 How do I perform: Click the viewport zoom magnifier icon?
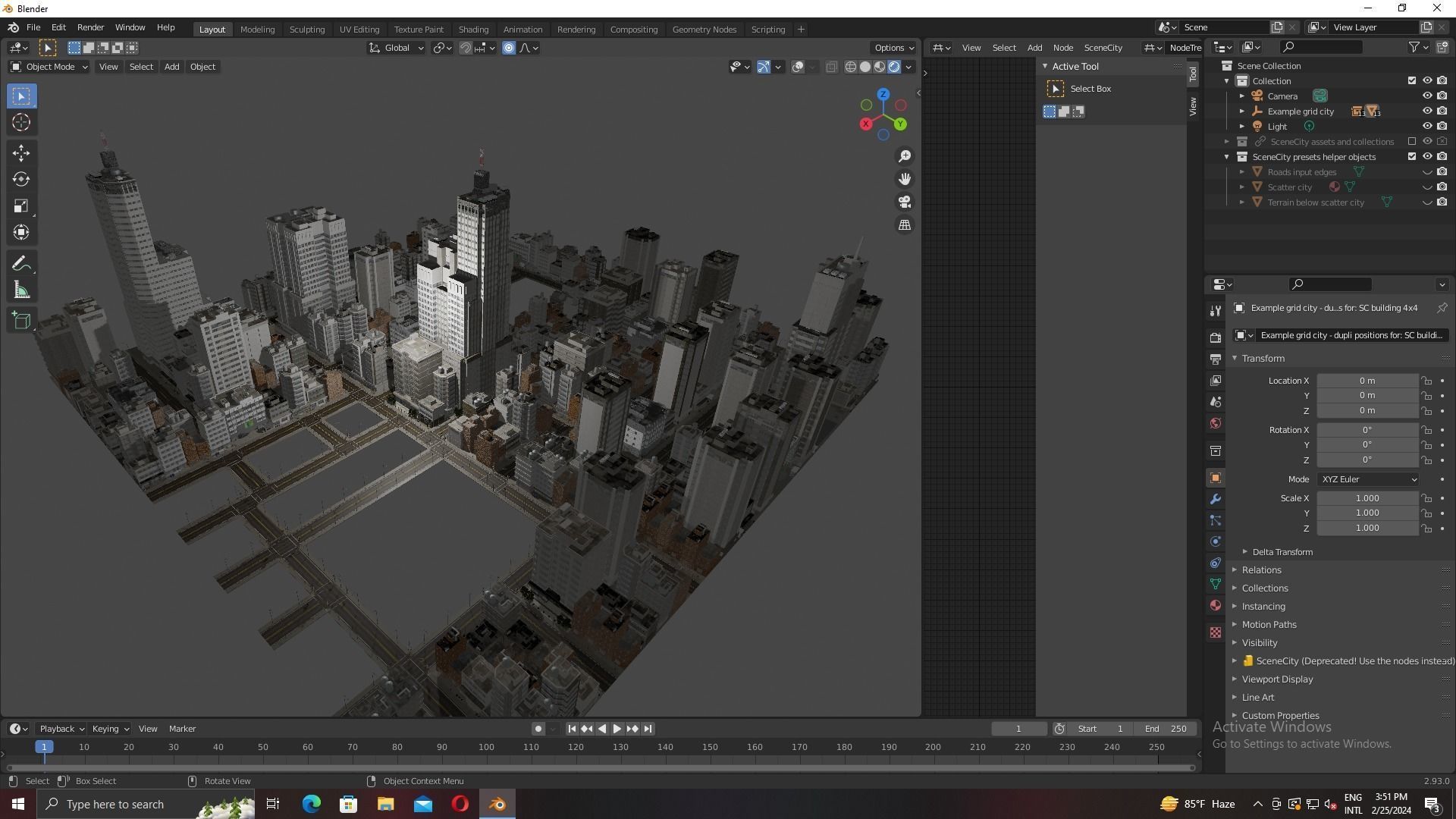[905, 156]
